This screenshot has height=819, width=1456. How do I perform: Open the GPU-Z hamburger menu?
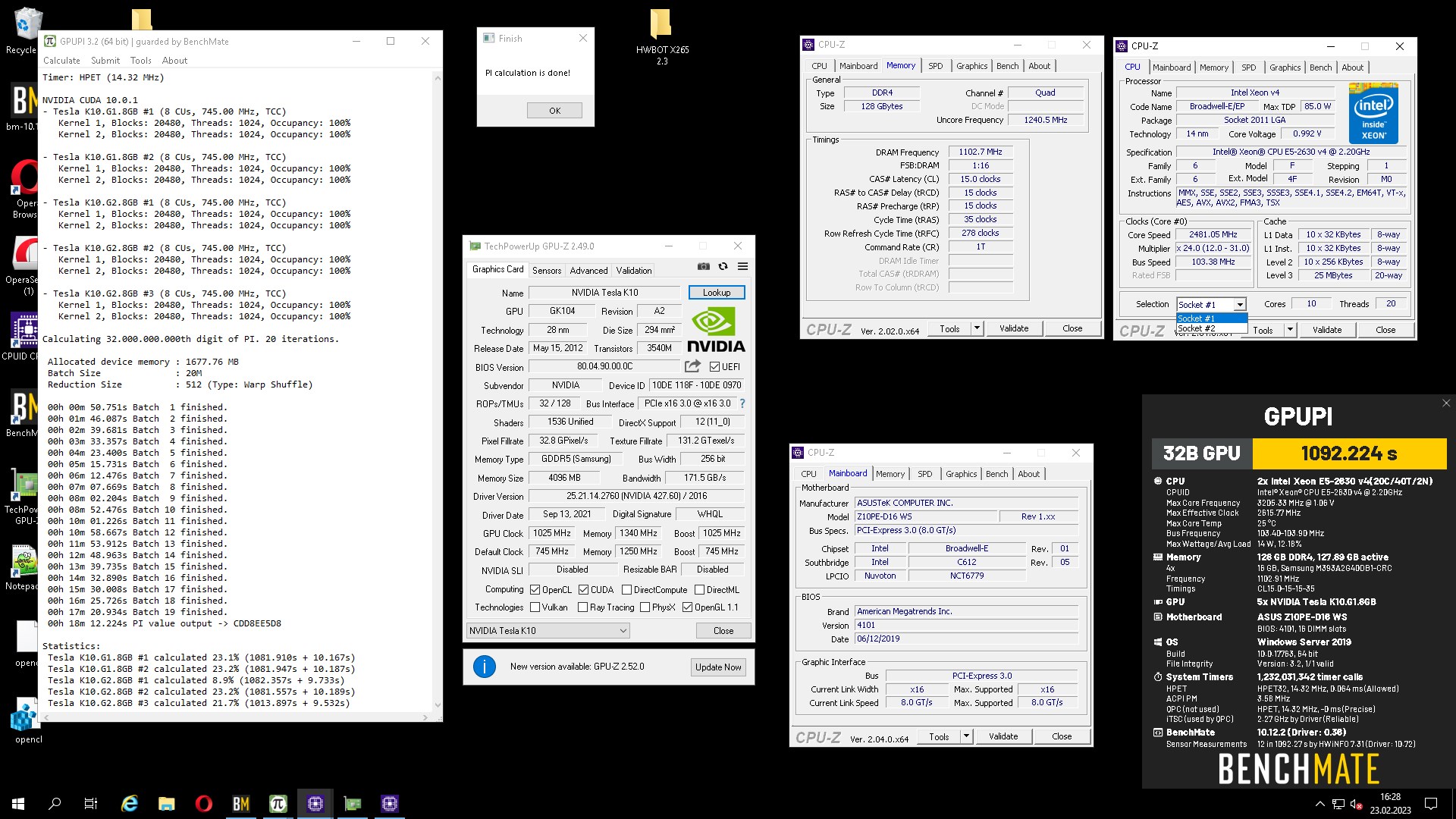tap(743, 266)
